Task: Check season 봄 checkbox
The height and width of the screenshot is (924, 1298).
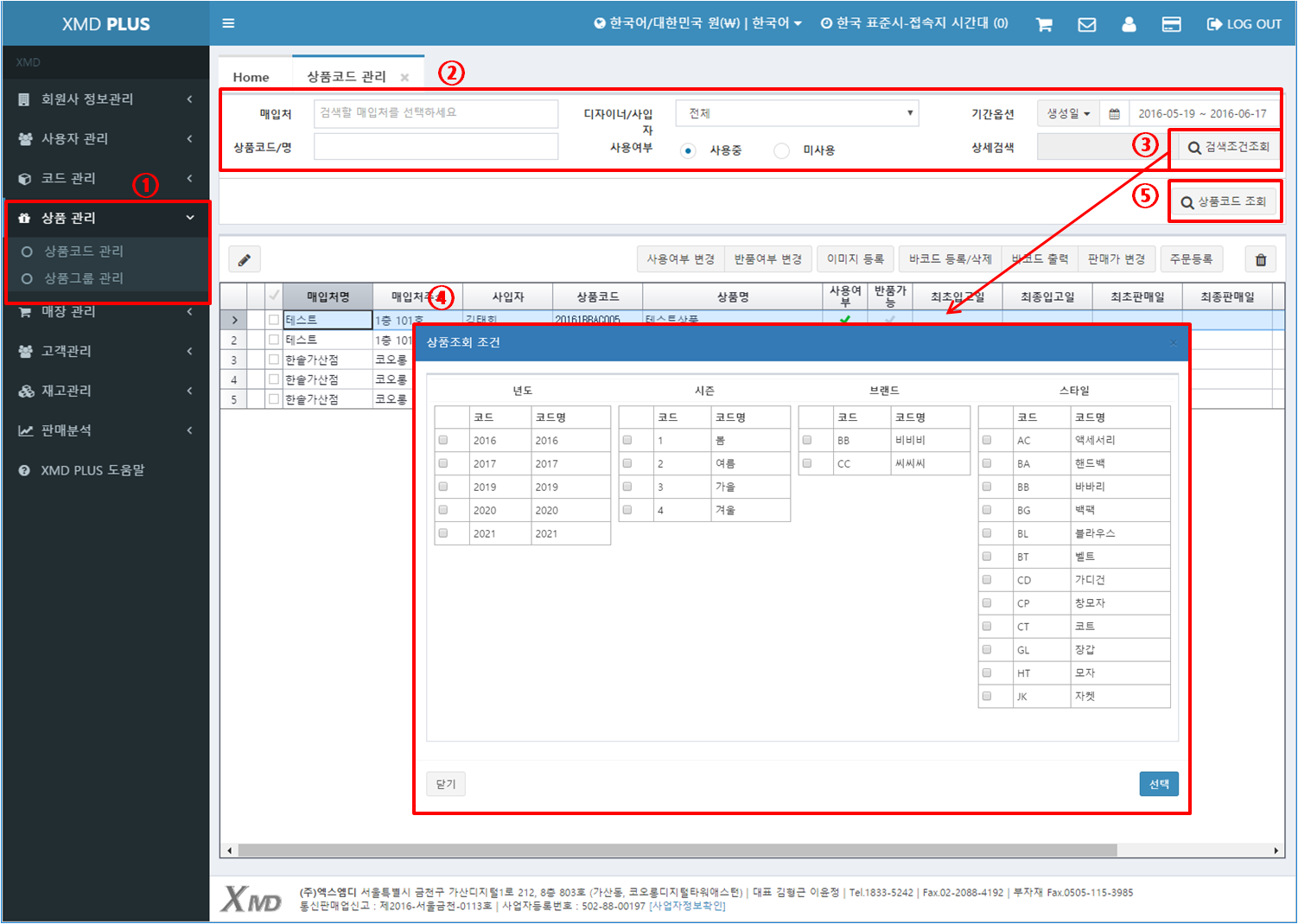Action: tap(627, 440)
